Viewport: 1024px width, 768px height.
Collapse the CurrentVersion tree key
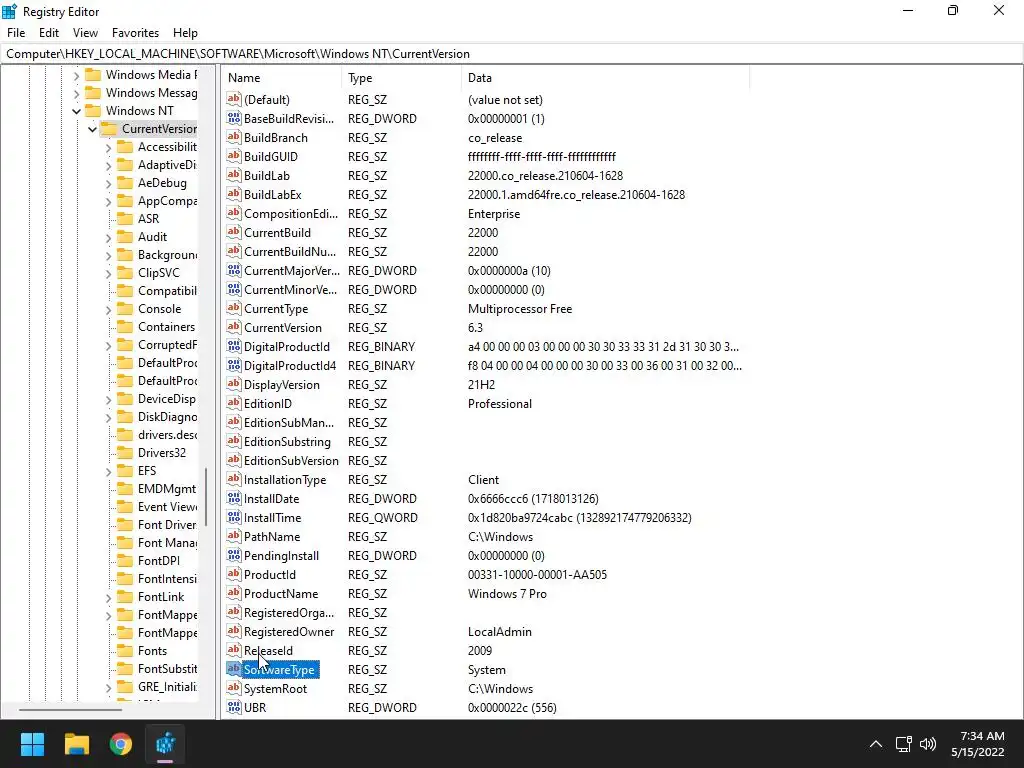click(92, 129)
